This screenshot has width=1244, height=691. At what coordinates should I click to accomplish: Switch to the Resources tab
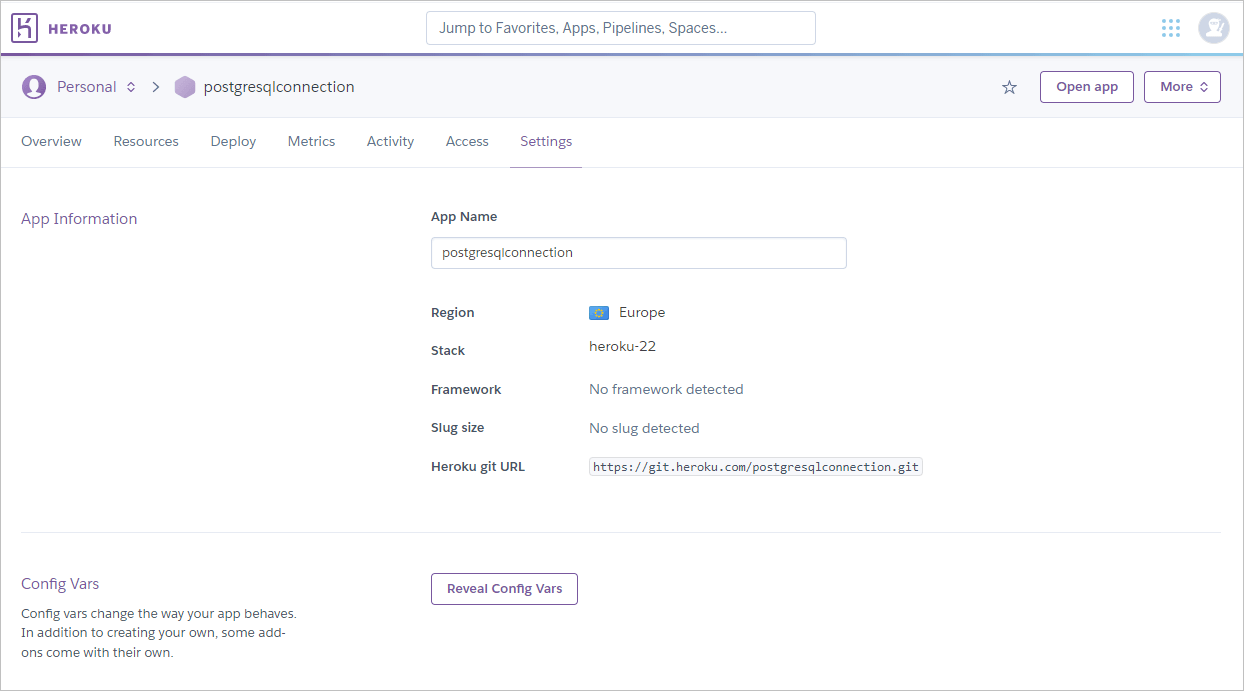point(145,141)
